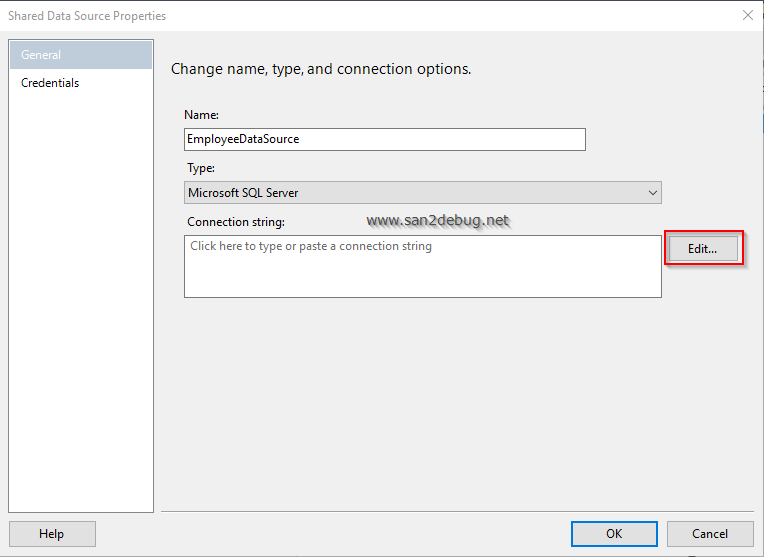
Task: Select the General page in left pane
Action: coord(80,55)
